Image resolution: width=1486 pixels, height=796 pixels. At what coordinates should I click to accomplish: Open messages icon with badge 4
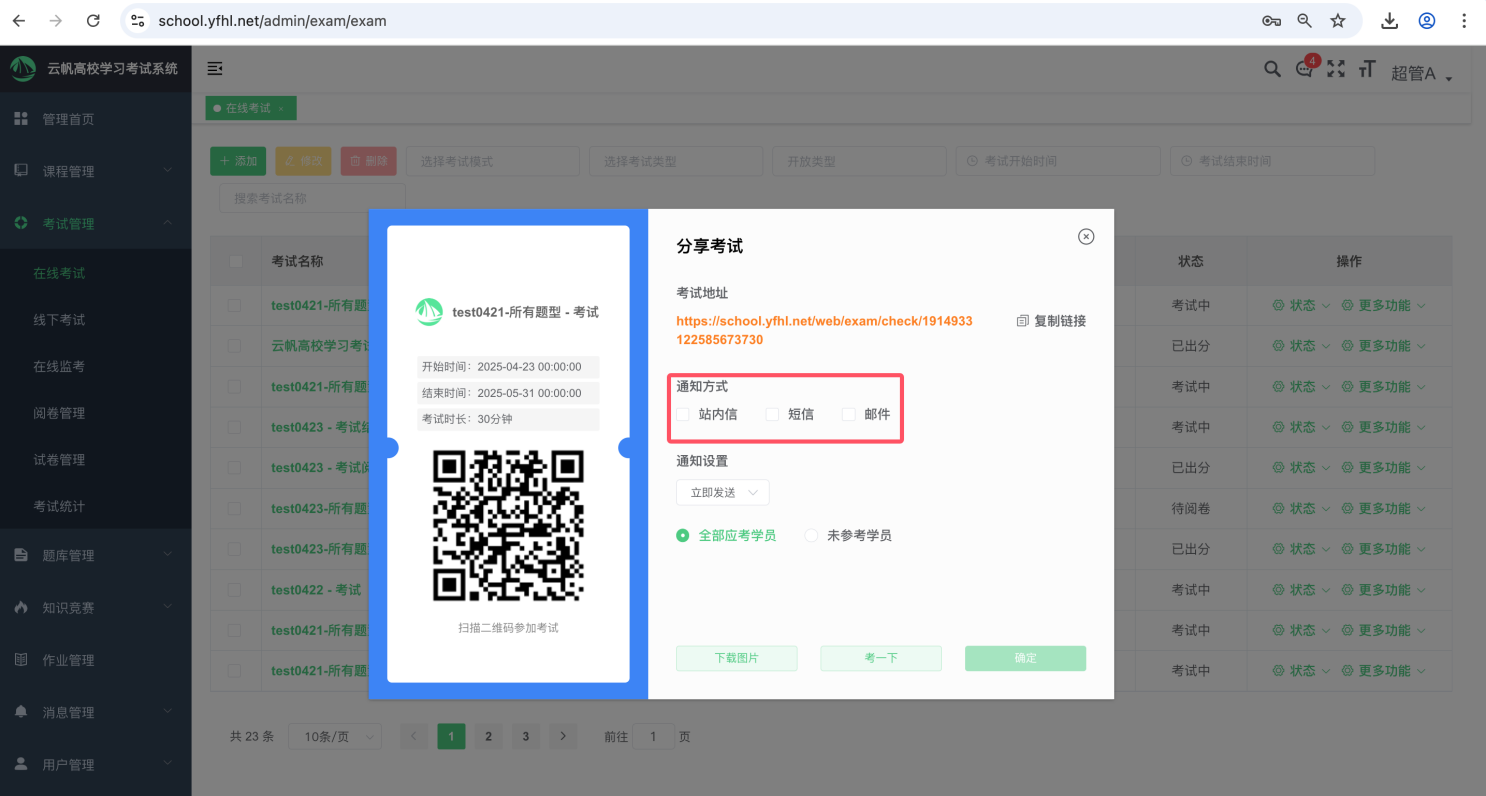coord(1304,69)
